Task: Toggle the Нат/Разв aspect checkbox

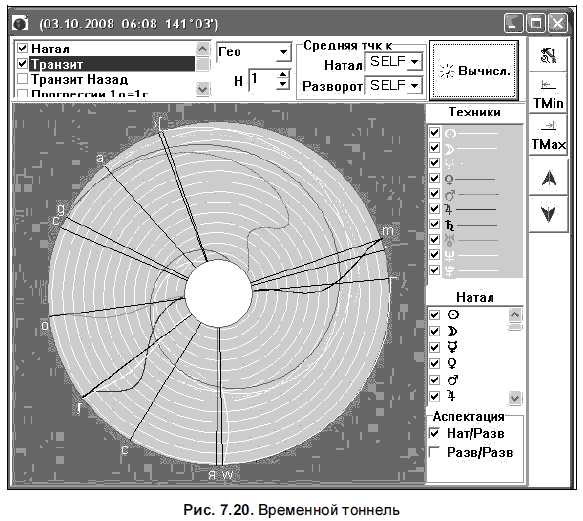Action: tap(434, 433)
